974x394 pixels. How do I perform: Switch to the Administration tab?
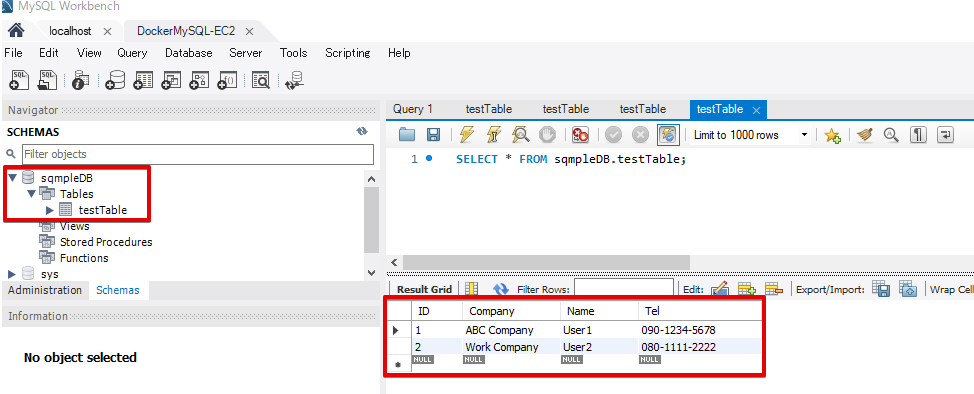coord(45,290)
